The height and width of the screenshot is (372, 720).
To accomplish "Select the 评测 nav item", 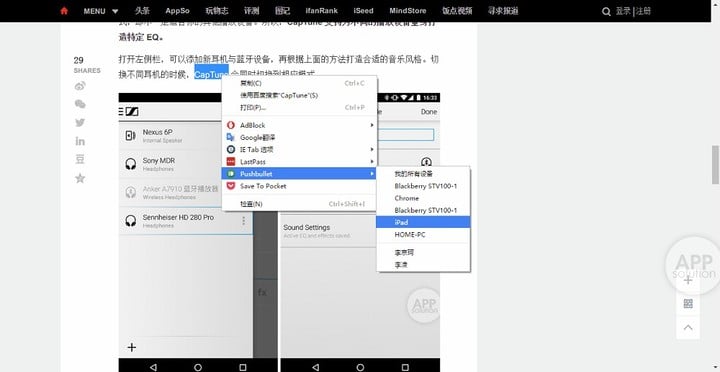I will coord(252,11).
